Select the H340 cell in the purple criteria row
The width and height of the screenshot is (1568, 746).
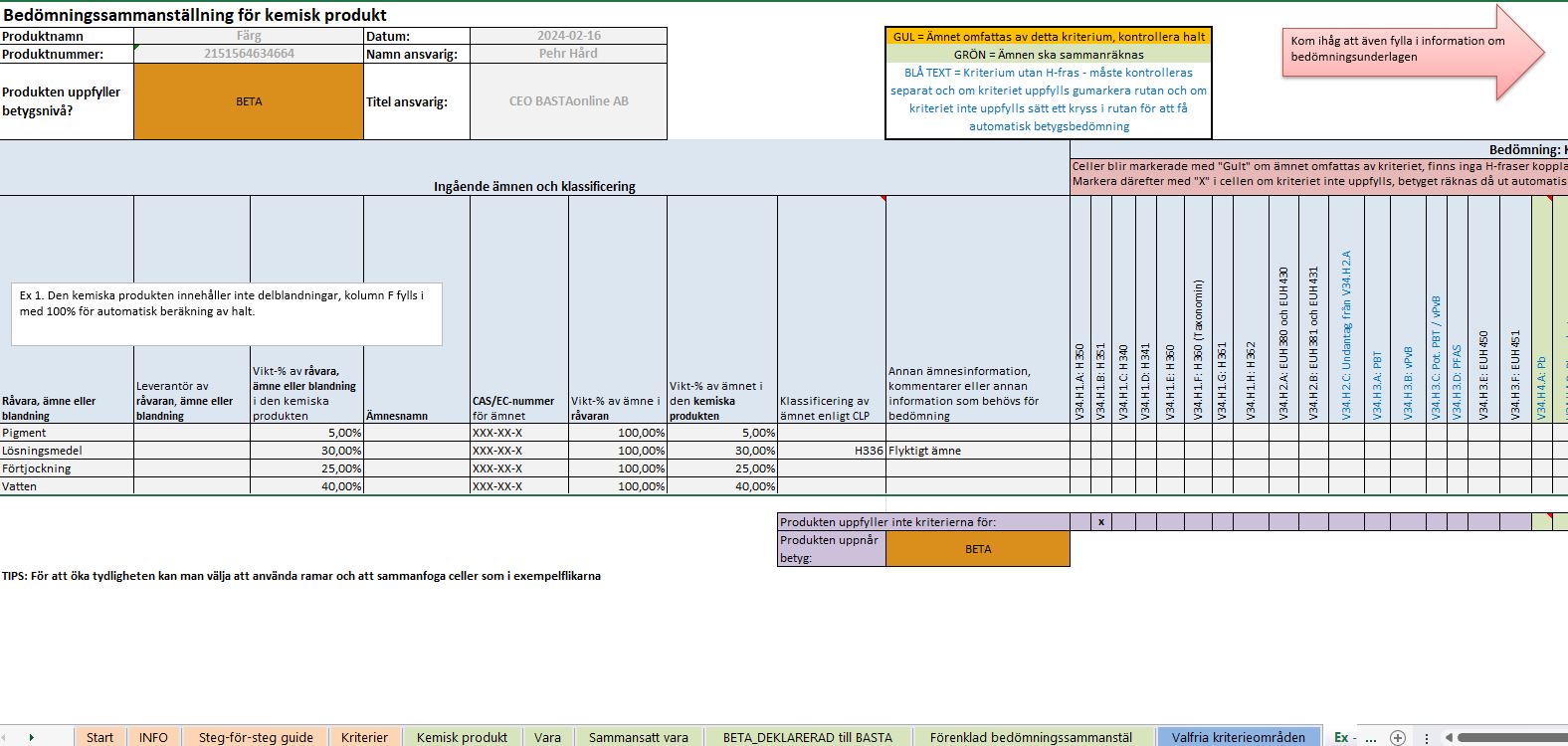click(x=1123, y=522)
